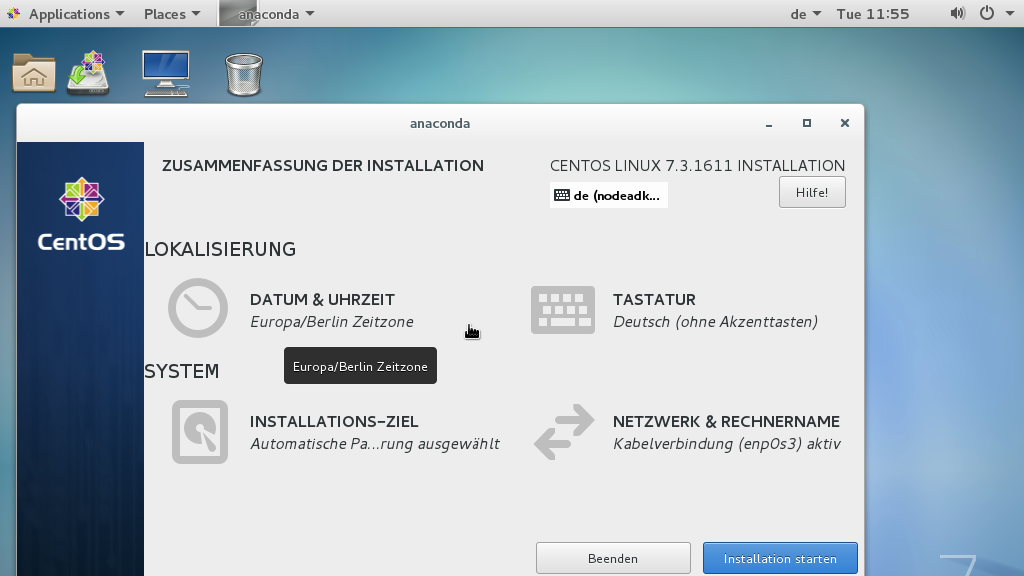Select DATUM & UHRZEIT heading
This screenshot has width=1024, height=576.
point(322,300)
